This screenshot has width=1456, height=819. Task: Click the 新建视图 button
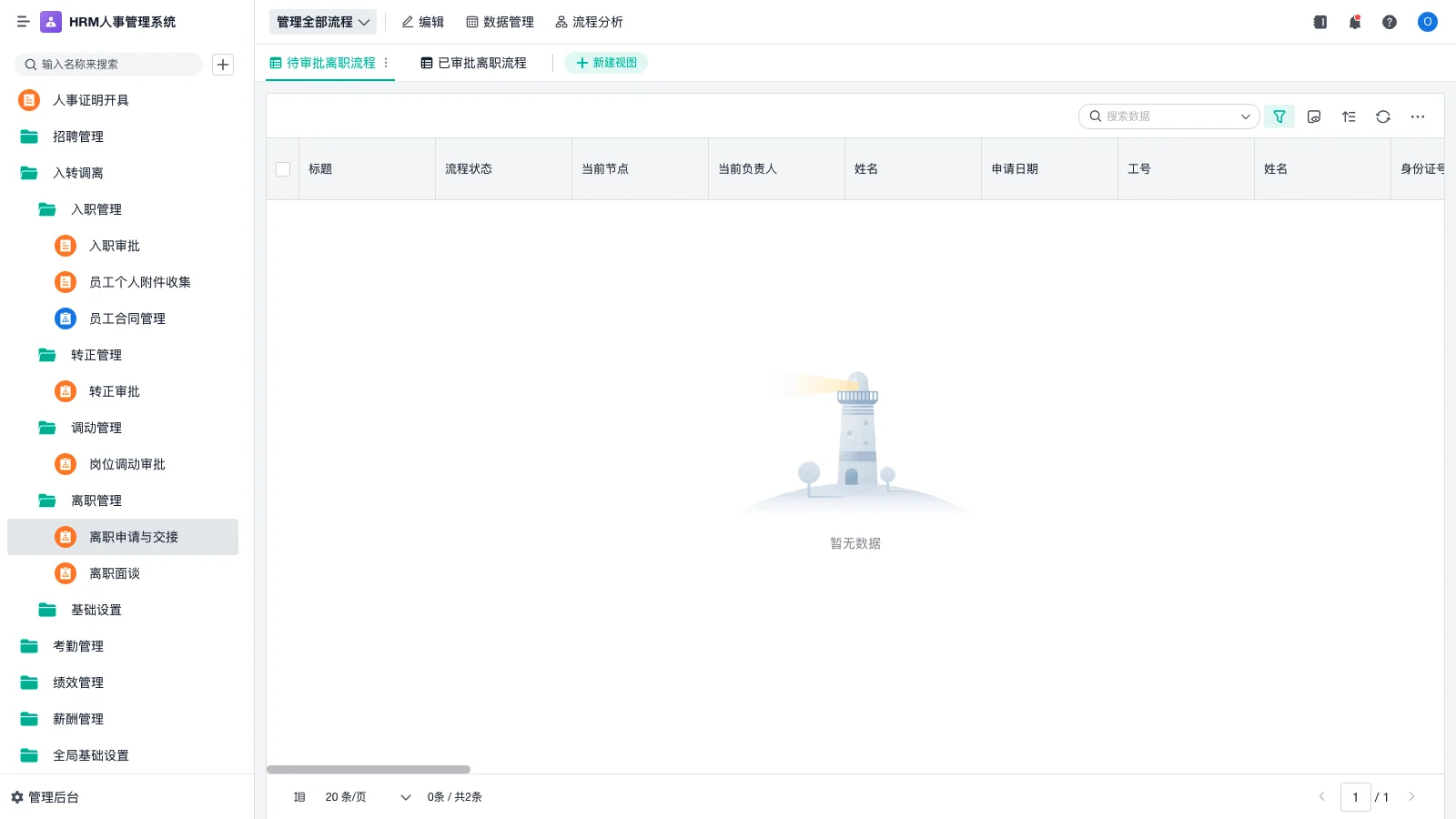(606, 63)
